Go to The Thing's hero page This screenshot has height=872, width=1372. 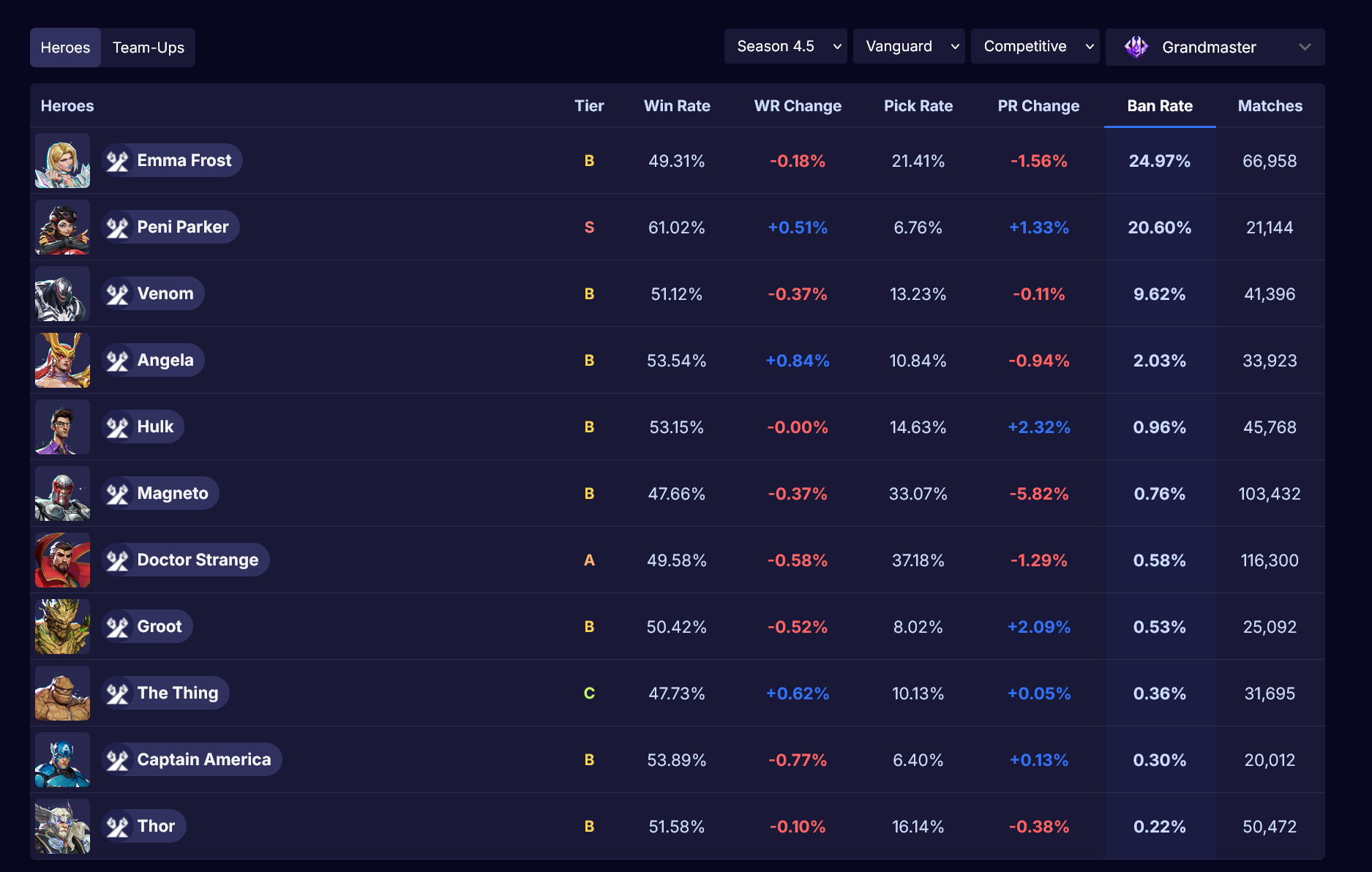[165, 694]
